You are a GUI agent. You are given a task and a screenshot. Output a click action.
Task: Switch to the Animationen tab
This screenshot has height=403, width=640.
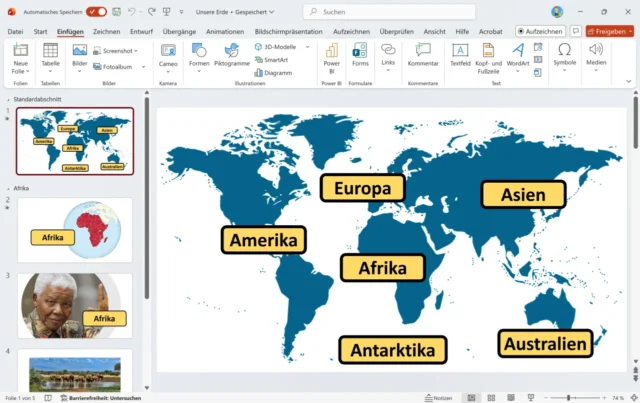pos(225,31)
